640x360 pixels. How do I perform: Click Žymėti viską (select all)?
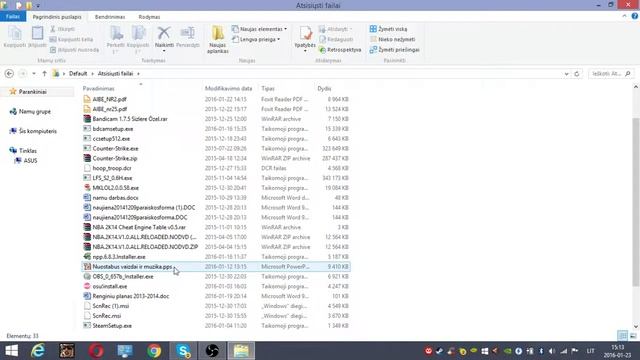[388, 29]
